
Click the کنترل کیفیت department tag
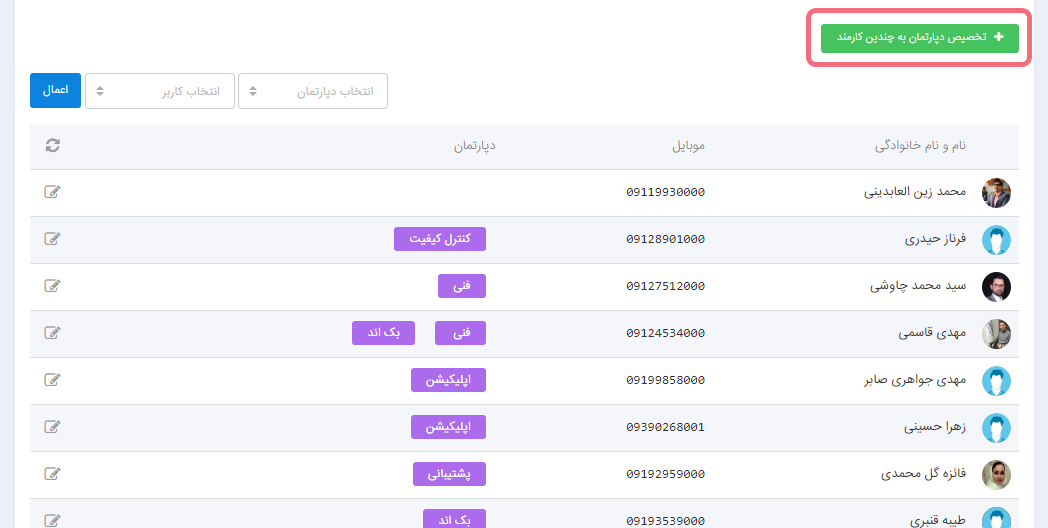(440, 239)
